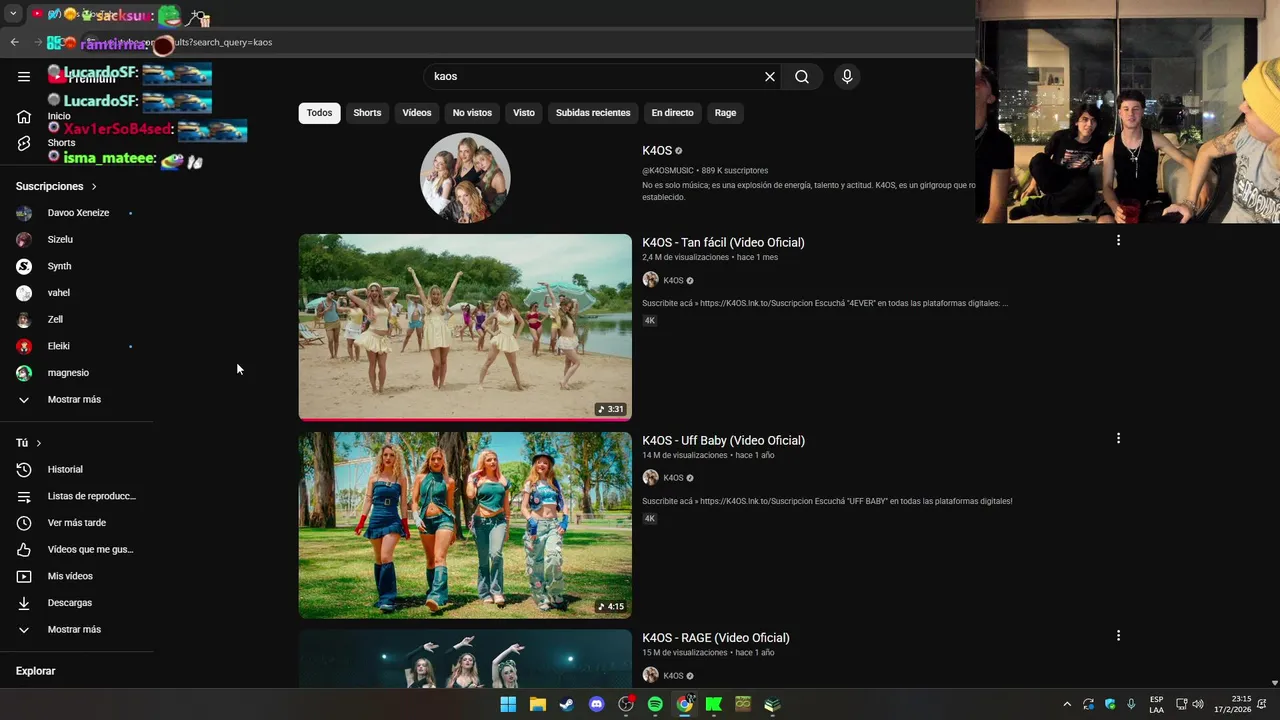Open the volume control in system tray
The width and height of the screenshot is (1280, 720).
[1198, 704]
